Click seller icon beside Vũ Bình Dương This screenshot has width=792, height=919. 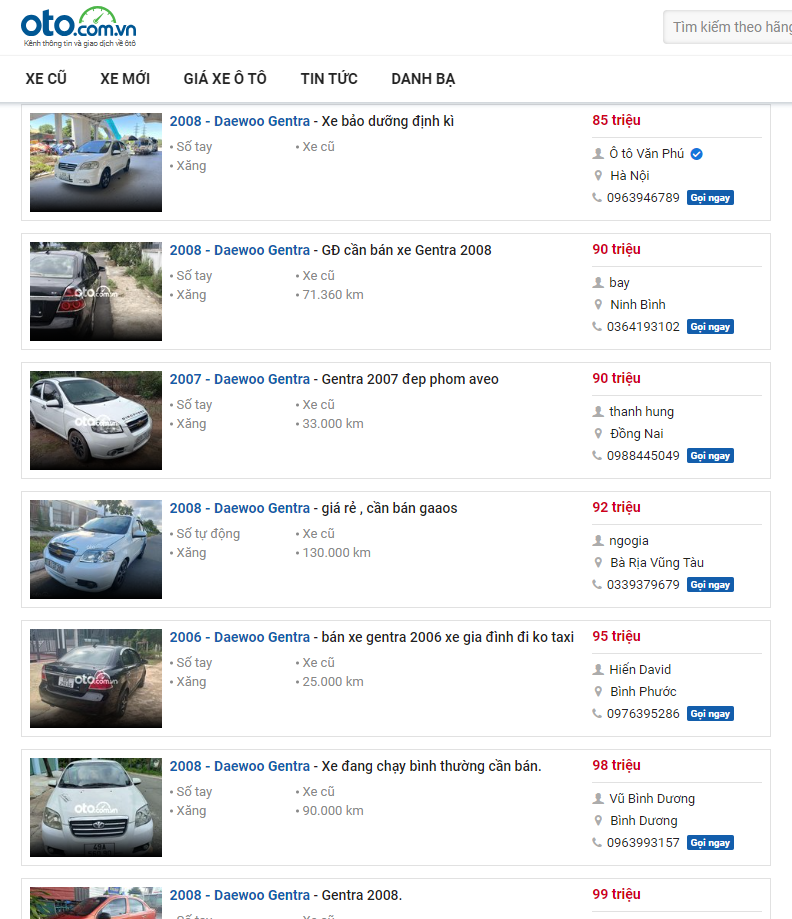tap(598, 798)
